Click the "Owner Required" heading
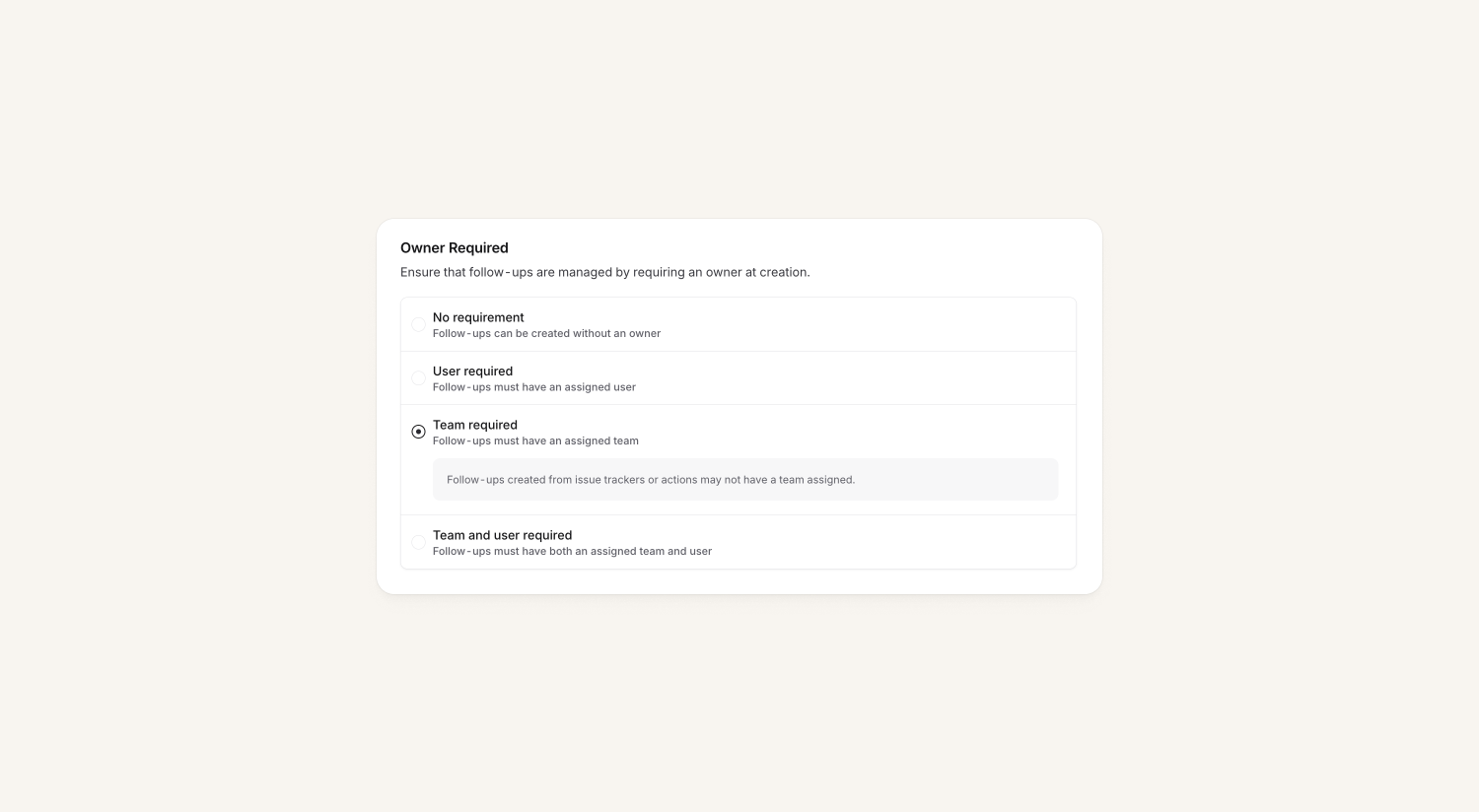Image resolution: width=1479 pixels, height=812 pixels. click(x=454, y=248)
